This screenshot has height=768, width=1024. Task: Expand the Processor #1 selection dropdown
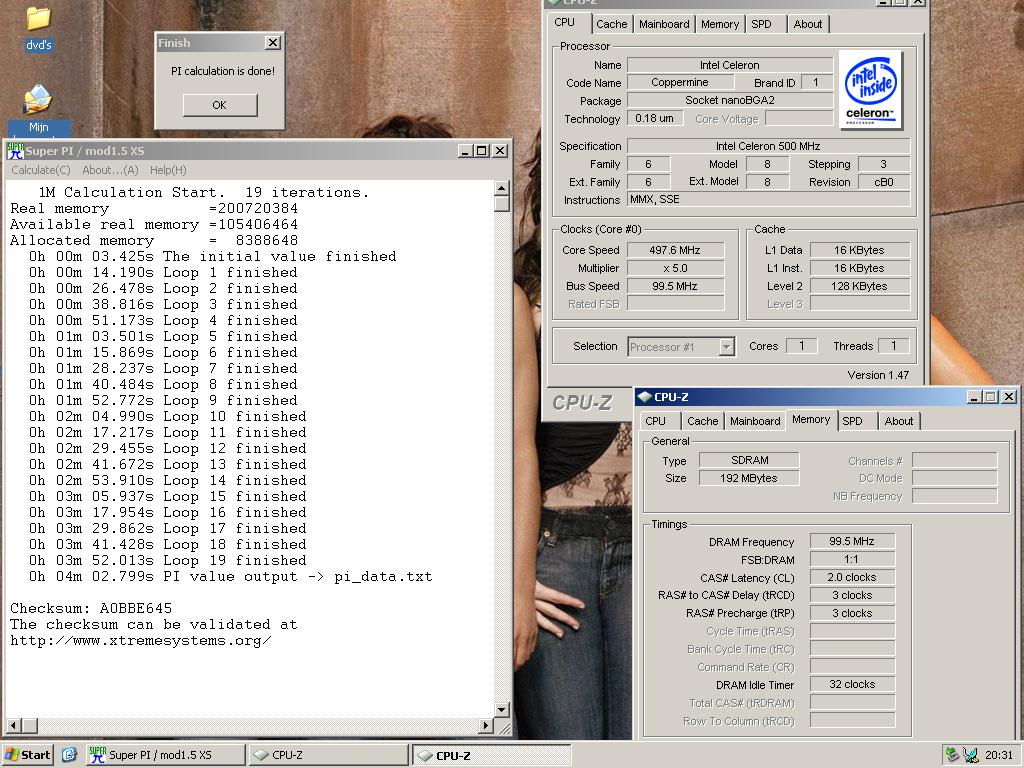[726, 347]
